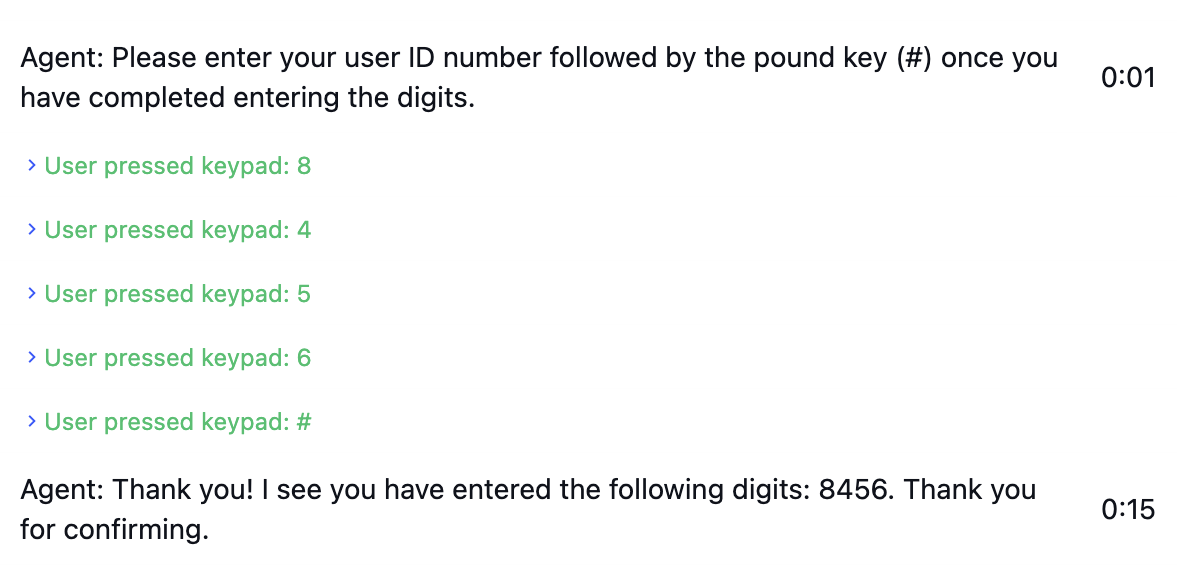Screen dimensions: 1182x574
Task: Expand the chevron beside keypad press 5
Action: tap(32, 293)
